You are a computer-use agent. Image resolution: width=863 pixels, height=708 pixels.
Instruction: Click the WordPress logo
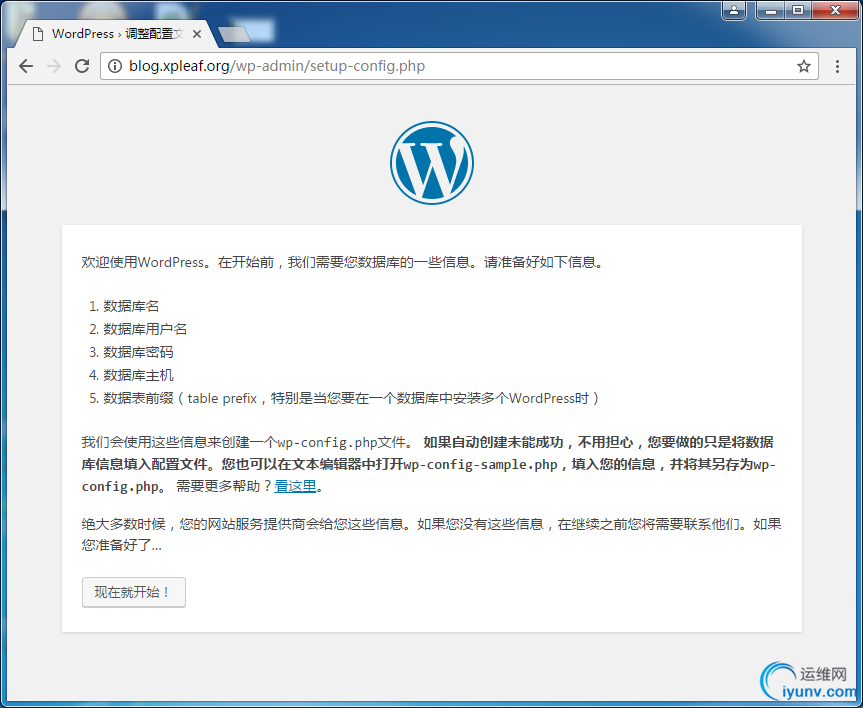coord(432,163)
